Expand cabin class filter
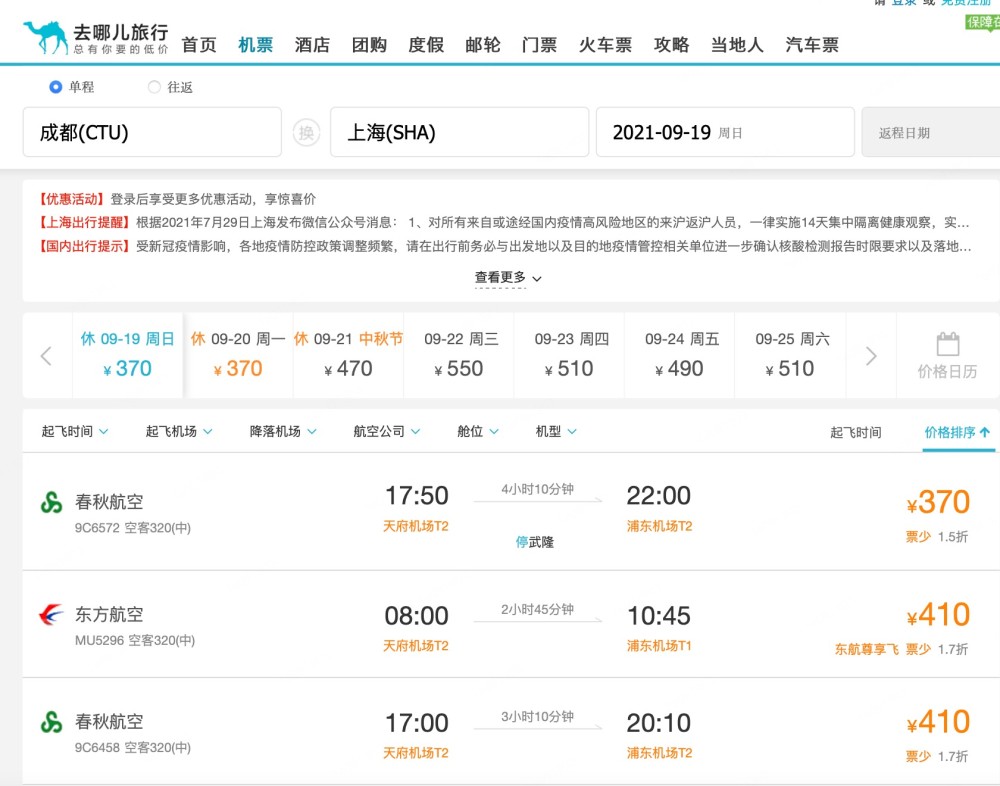 478,431
